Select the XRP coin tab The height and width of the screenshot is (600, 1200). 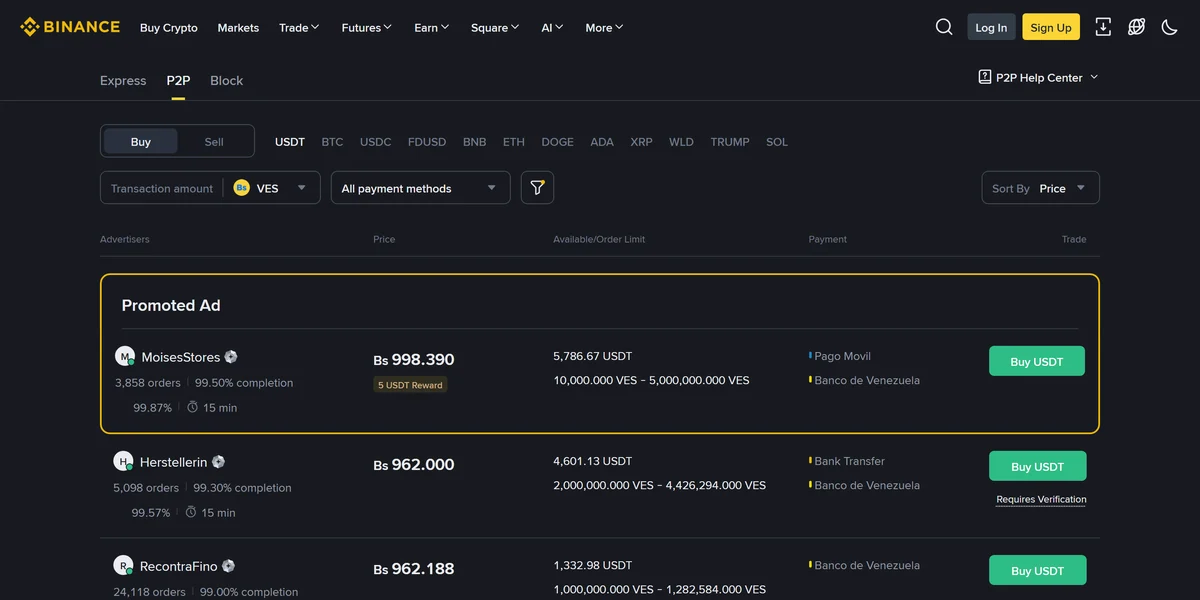tap(641, 142)
